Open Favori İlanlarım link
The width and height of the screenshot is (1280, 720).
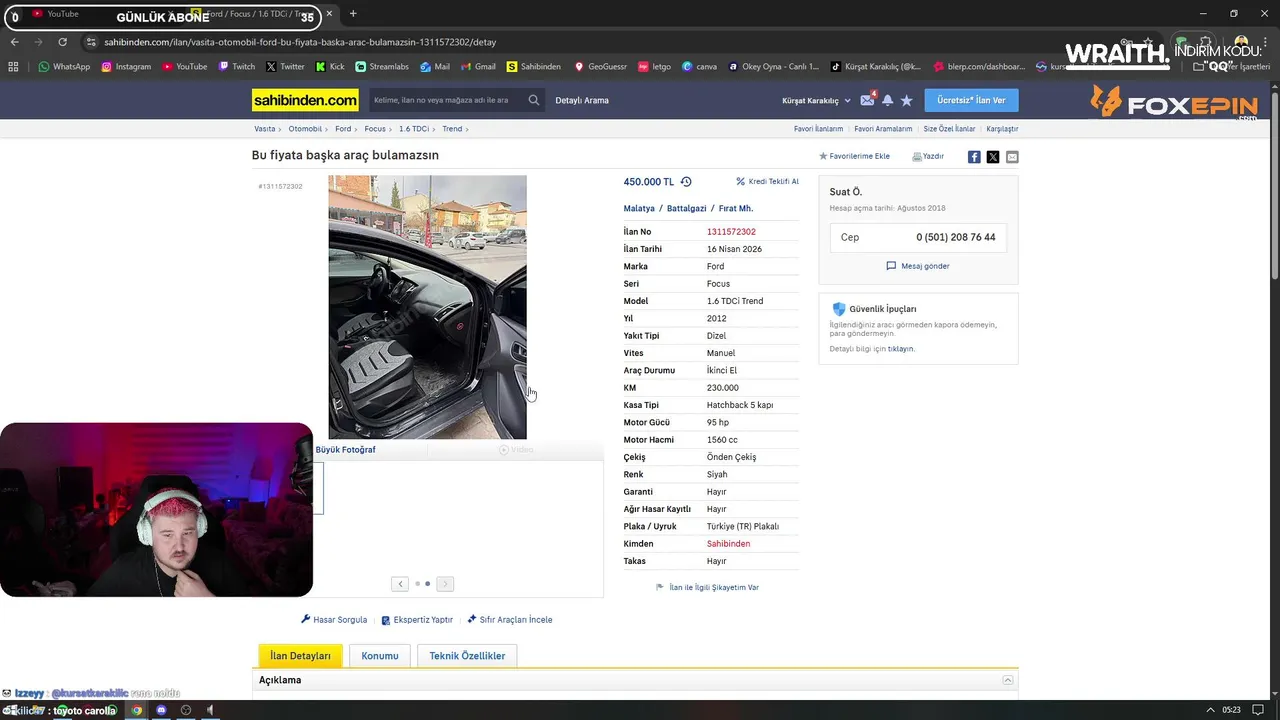pyautogui.click(x=818, y=129)
